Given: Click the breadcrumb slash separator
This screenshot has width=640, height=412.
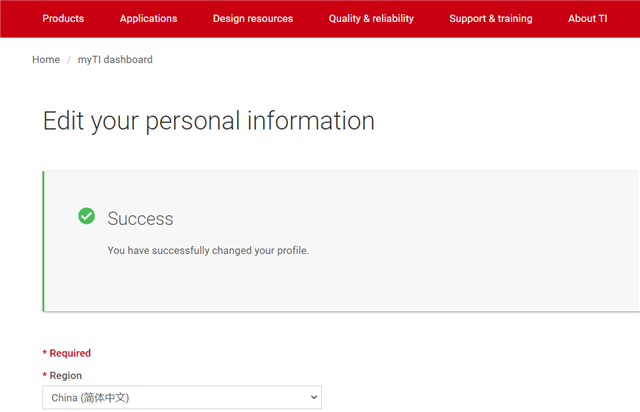Looking at the screenshot, I should [x=69, y=60].
